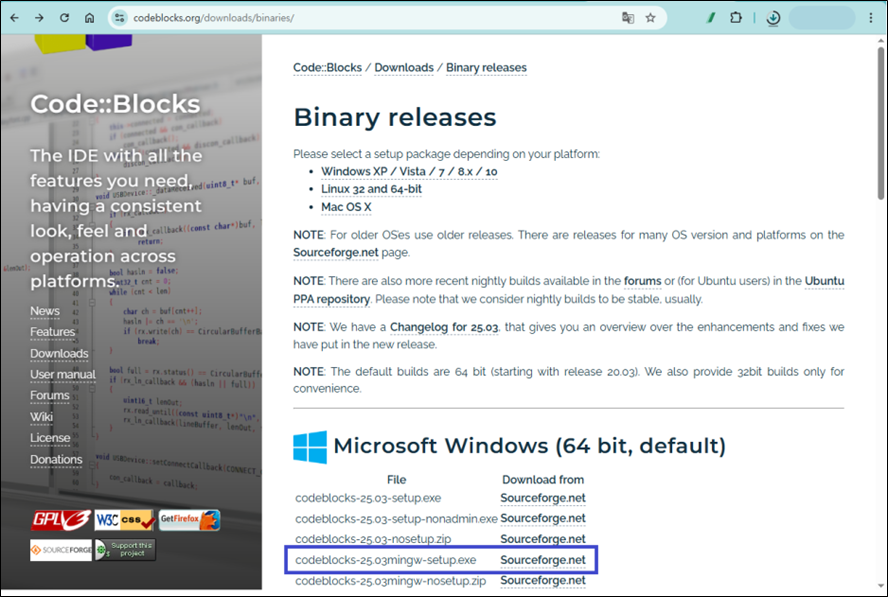888x597 pixels.
Task: Open Forums in the sidebar
Action: click(50, 395)
